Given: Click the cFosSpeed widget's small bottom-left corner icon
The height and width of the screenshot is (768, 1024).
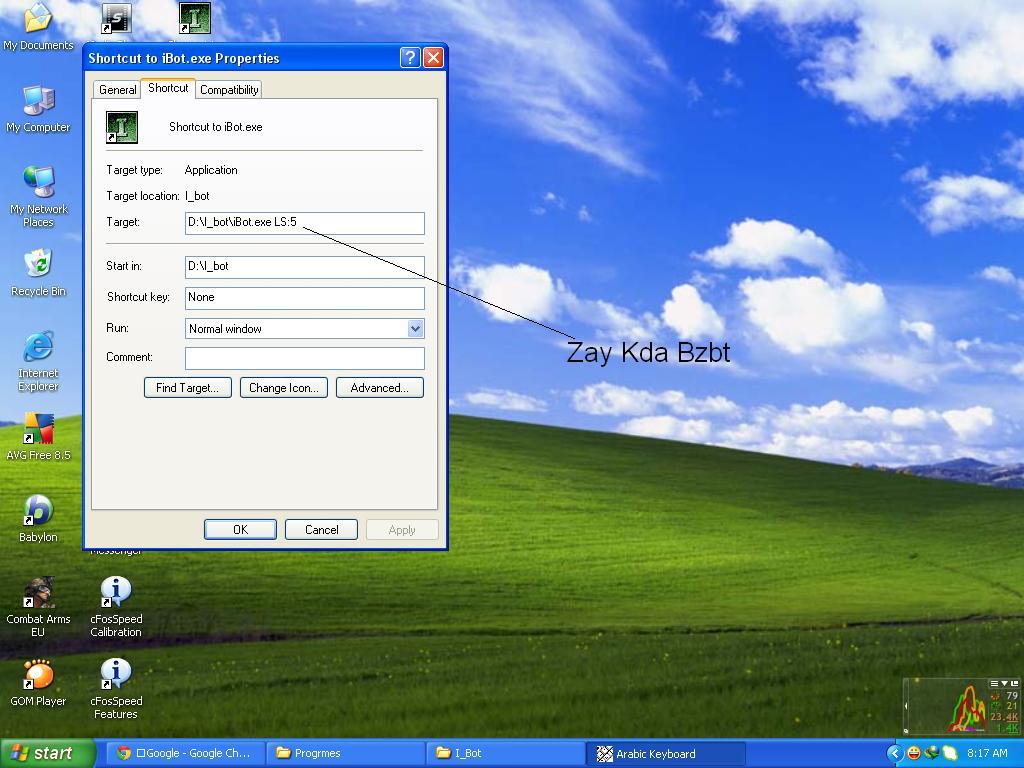Looking at the screenshot, I should [906, 731].
